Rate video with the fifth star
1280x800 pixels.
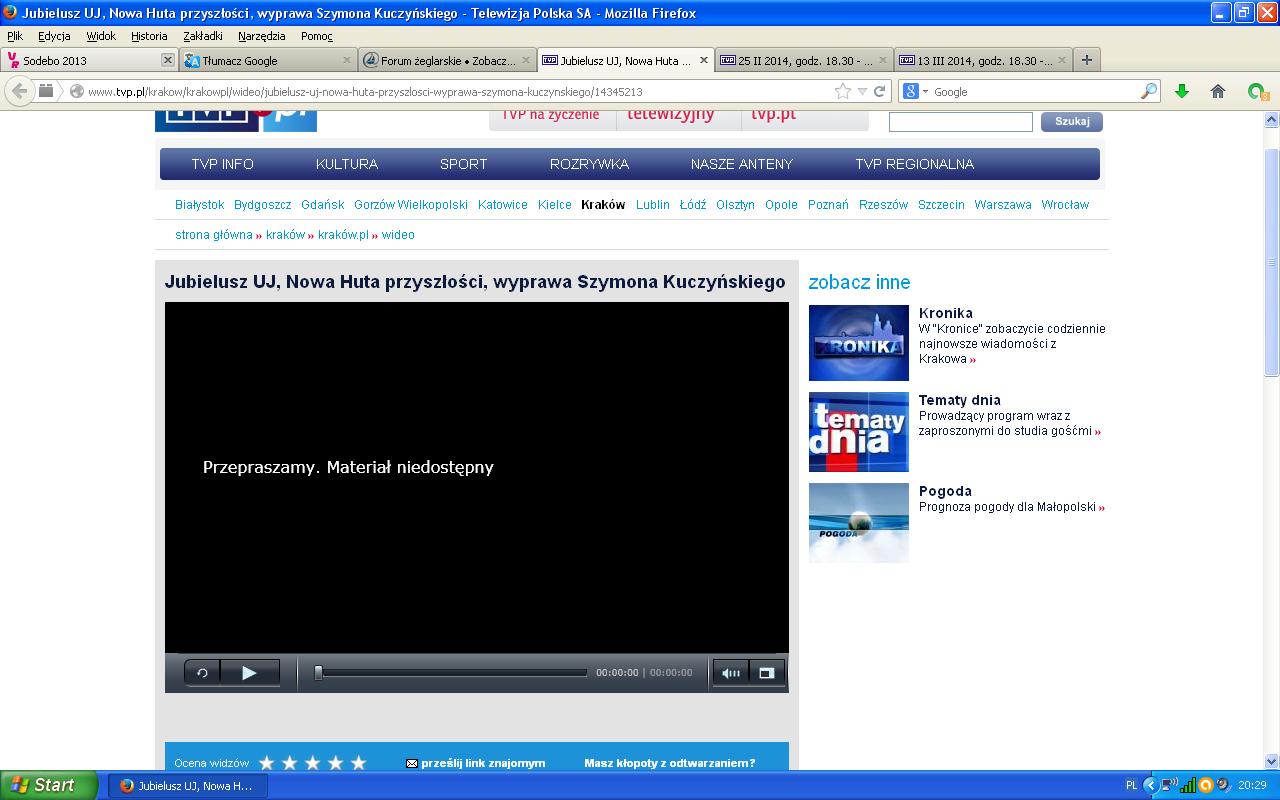(358, 763)
